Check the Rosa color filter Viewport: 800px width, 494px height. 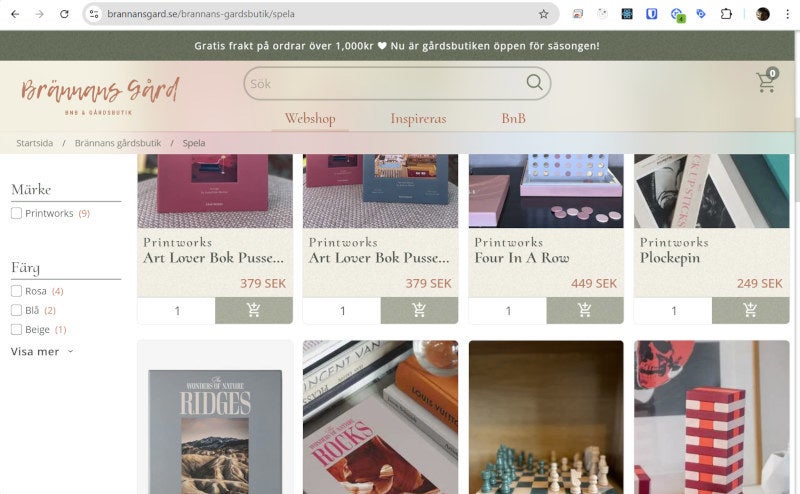pyautogui.click(x=17, y=291)
